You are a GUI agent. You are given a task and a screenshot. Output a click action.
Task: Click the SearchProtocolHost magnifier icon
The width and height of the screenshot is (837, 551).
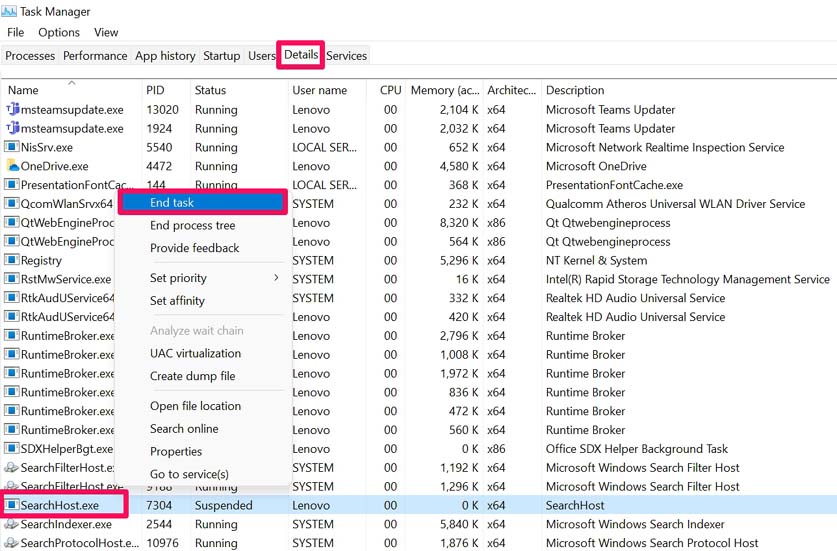point(12,542)
